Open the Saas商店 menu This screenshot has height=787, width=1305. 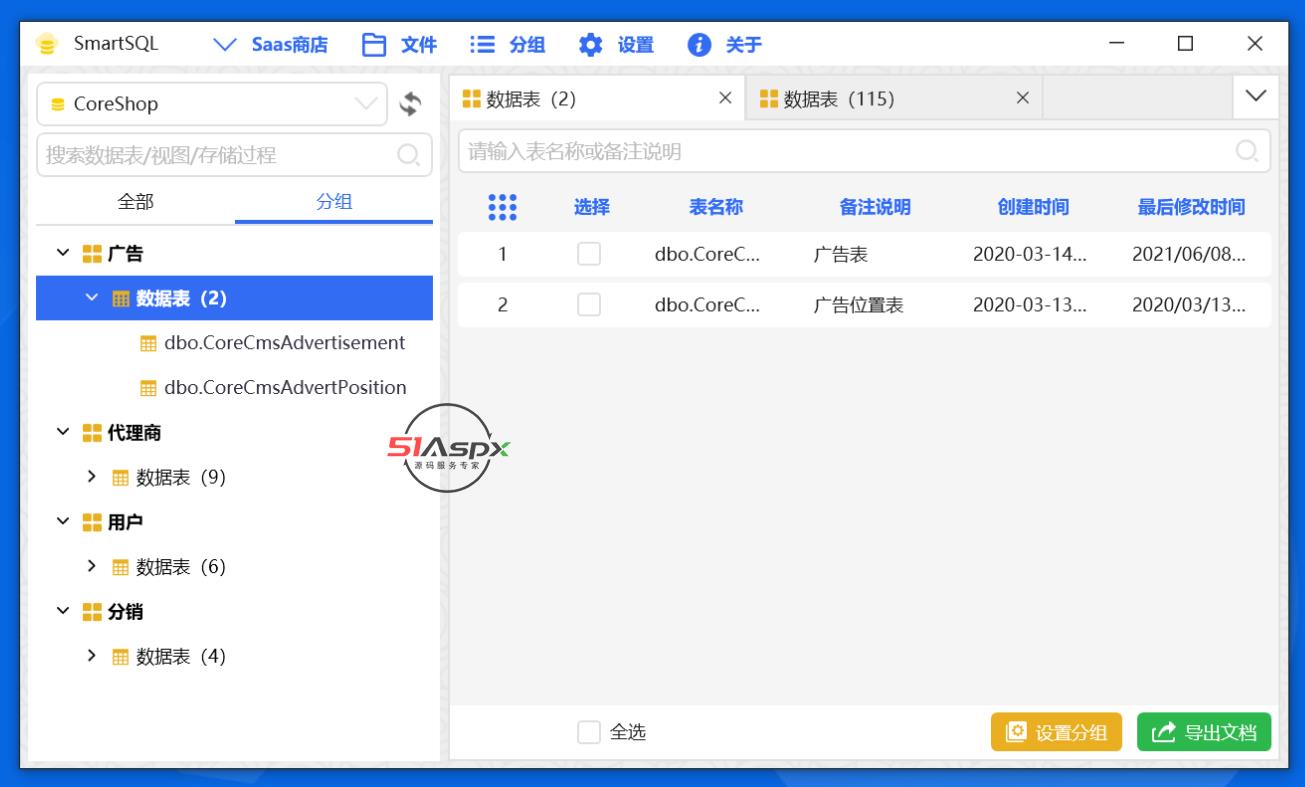(x=270, y=45)
